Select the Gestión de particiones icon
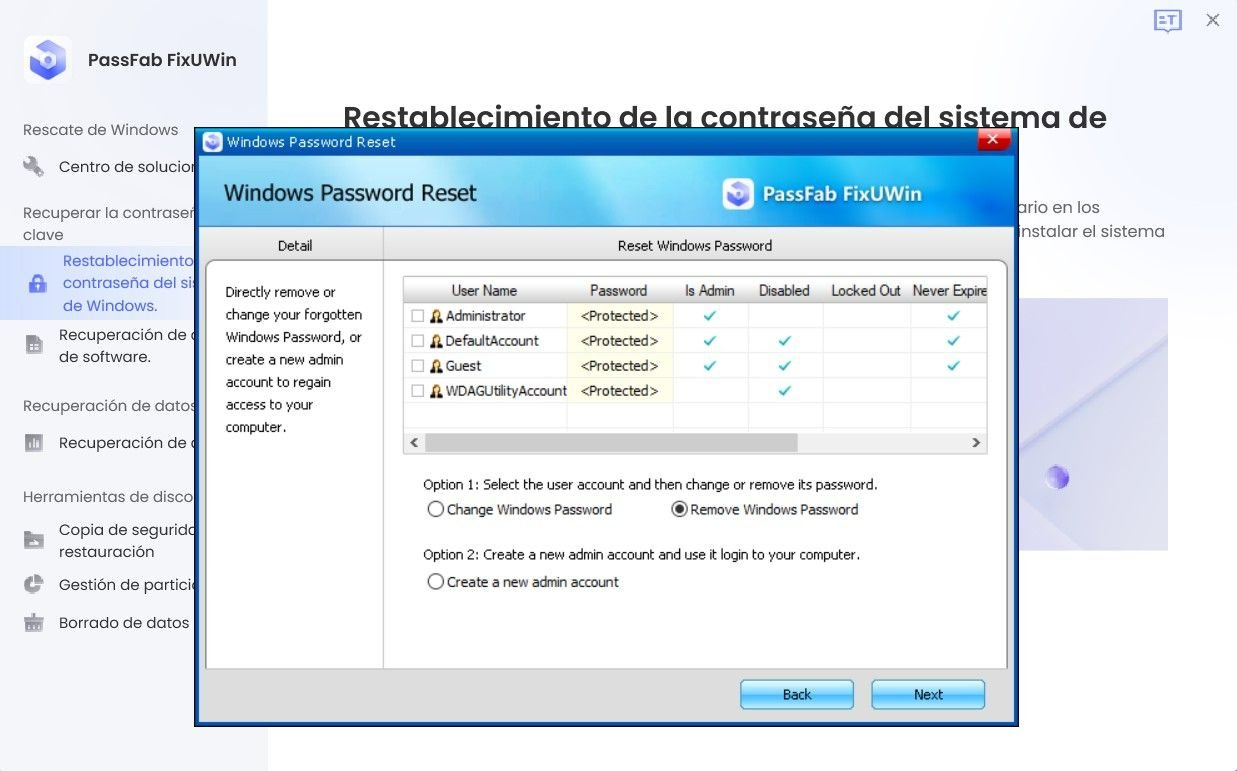Image resolution: width=1237 pixels, height=771 pixels. coord(34,584)
